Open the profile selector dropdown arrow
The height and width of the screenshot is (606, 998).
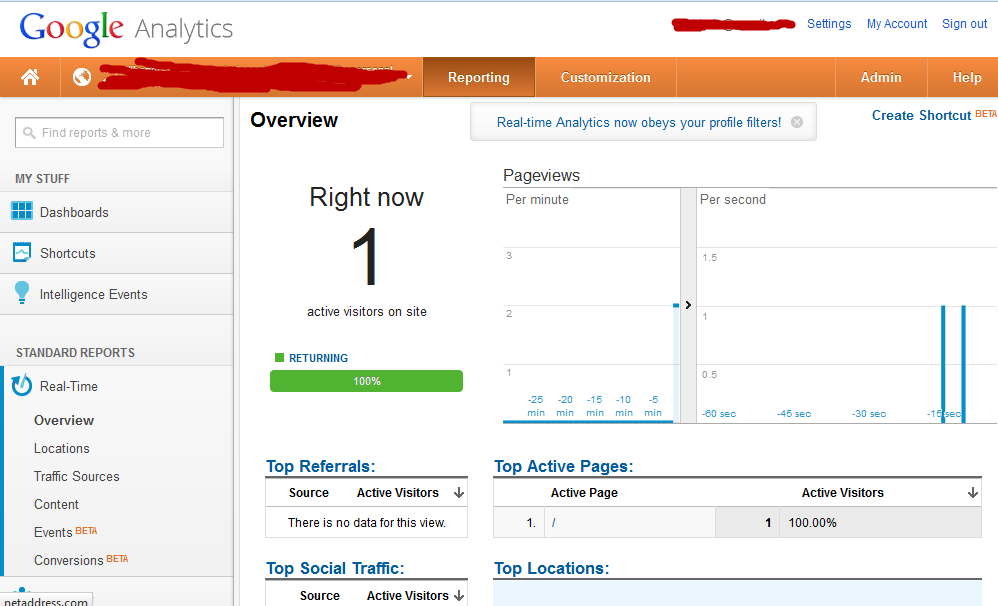click(x=409, y=78)
